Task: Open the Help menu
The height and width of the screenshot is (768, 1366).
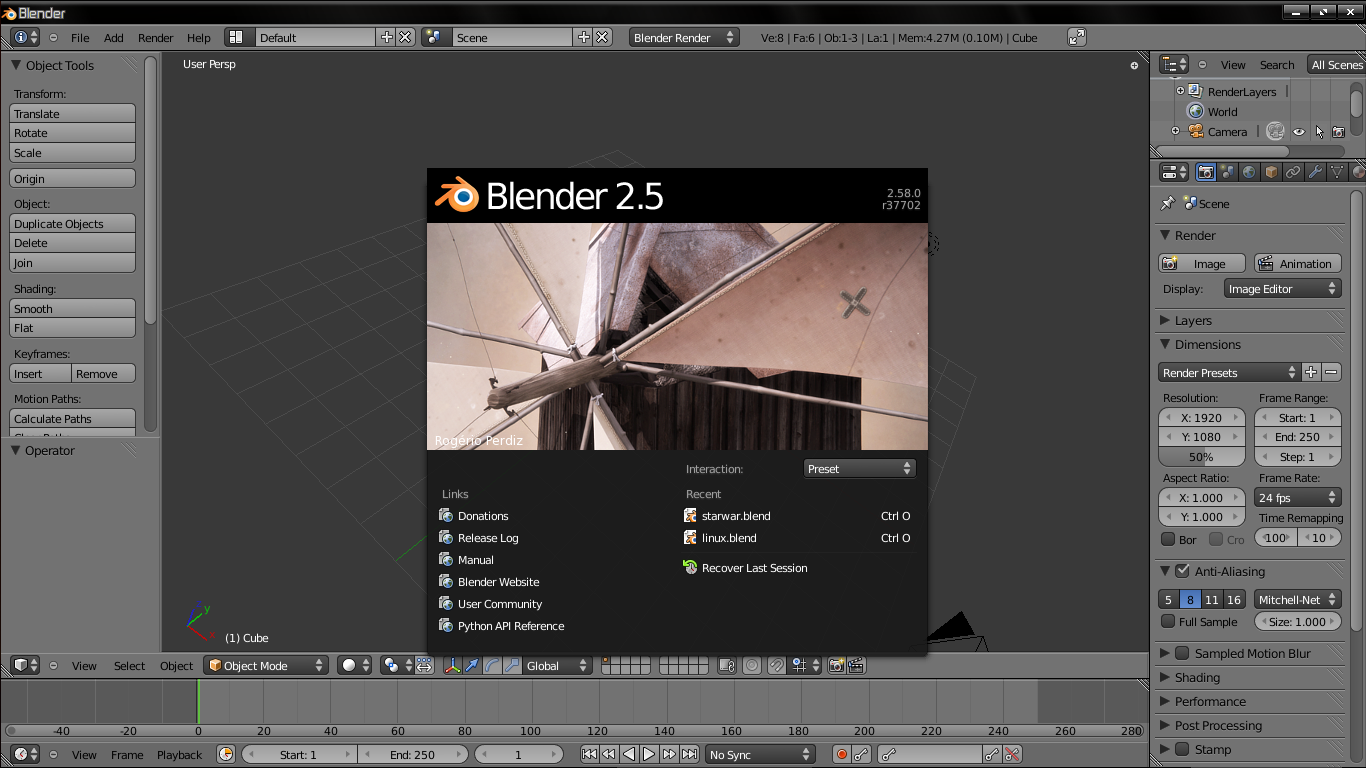Action: tap(199, 37)
